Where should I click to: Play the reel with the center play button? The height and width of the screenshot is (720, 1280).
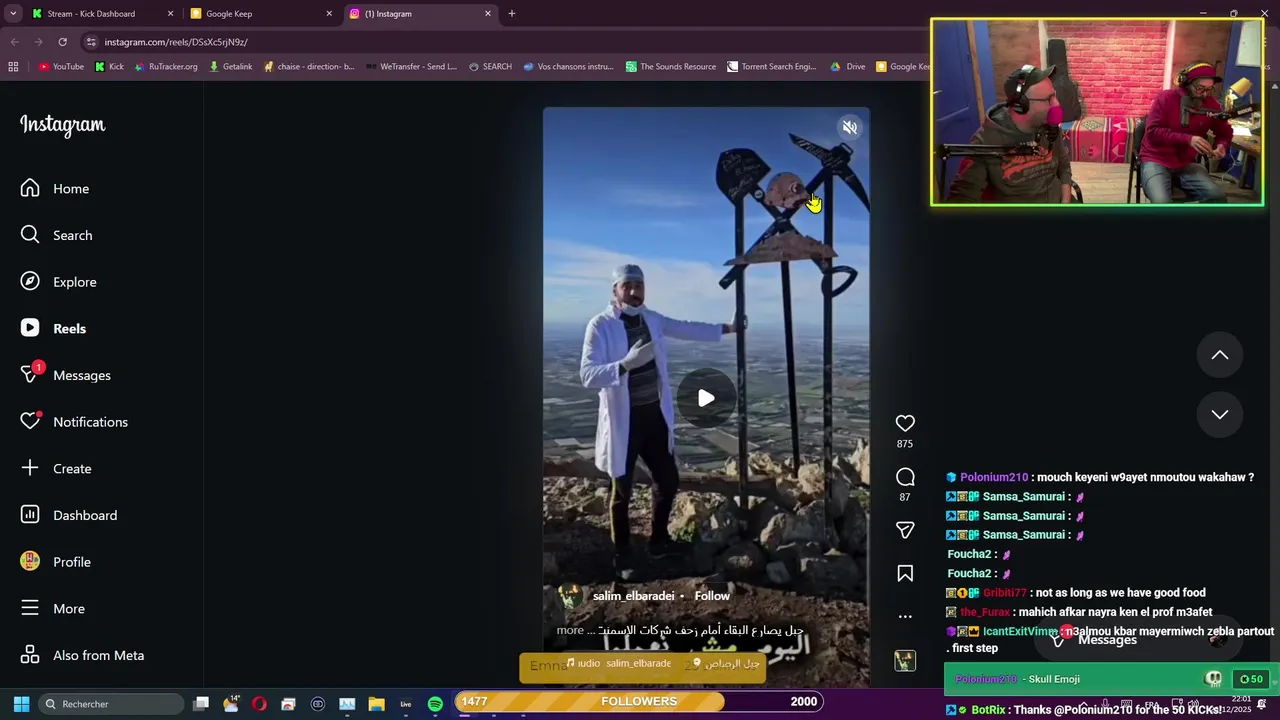[x=706, y=398]
